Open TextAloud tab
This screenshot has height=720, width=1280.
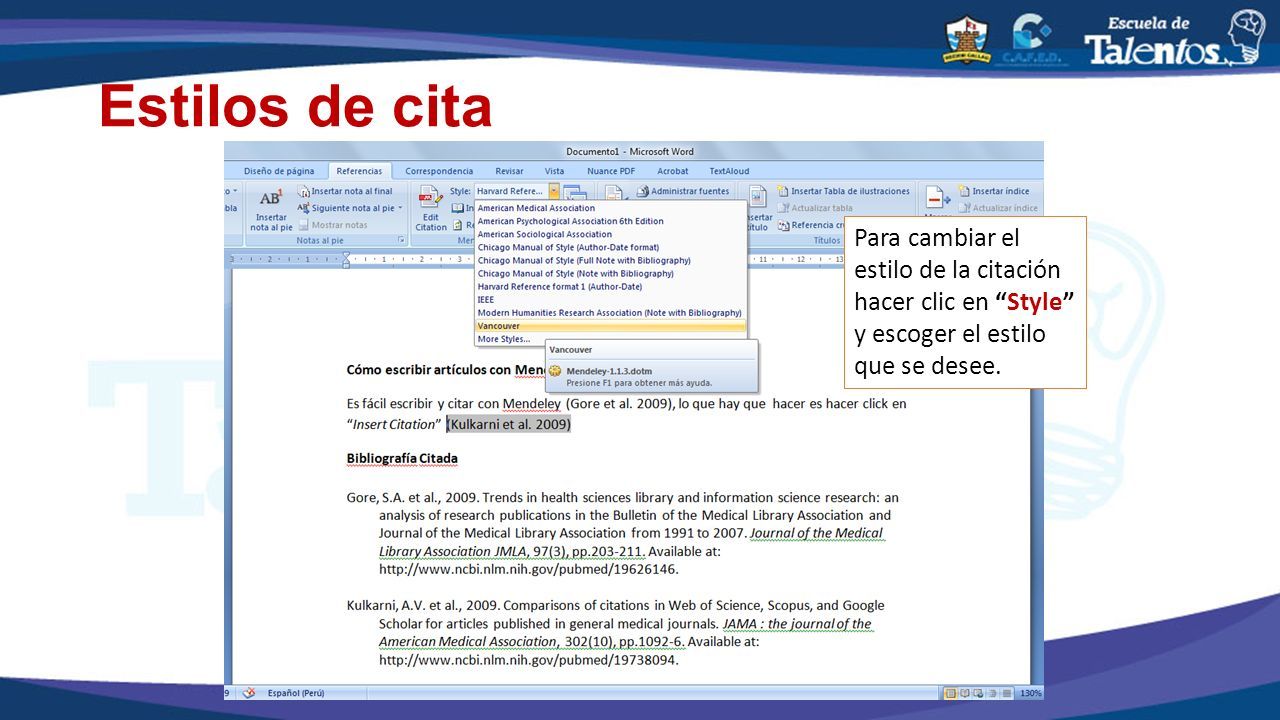(x=729, y=171)
